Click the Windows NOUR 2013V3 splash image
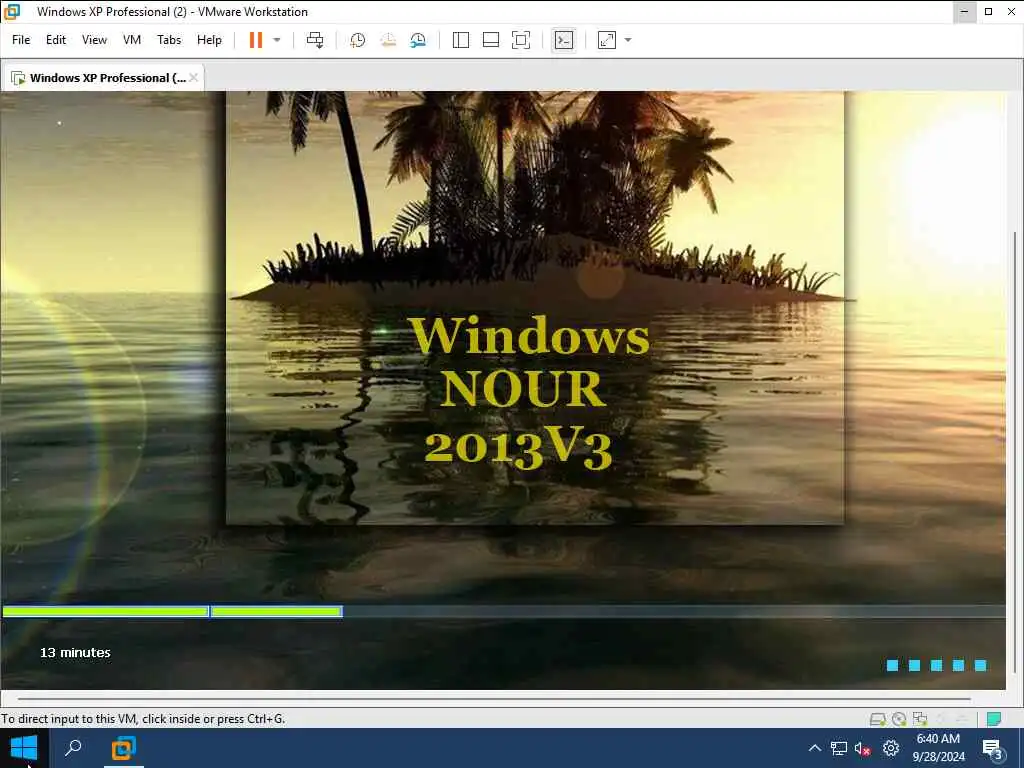Viewport: 1024px width, 768px height. tap(535, 308)
